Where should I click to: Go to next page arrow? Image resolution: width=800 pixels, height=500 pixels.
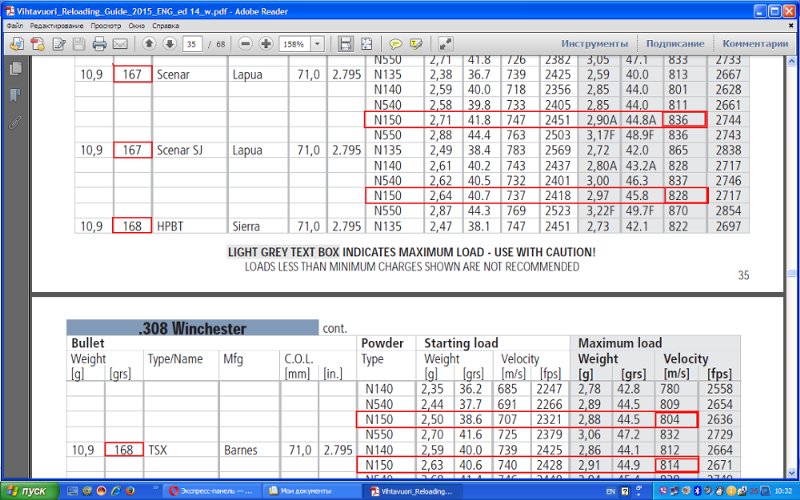168,44
